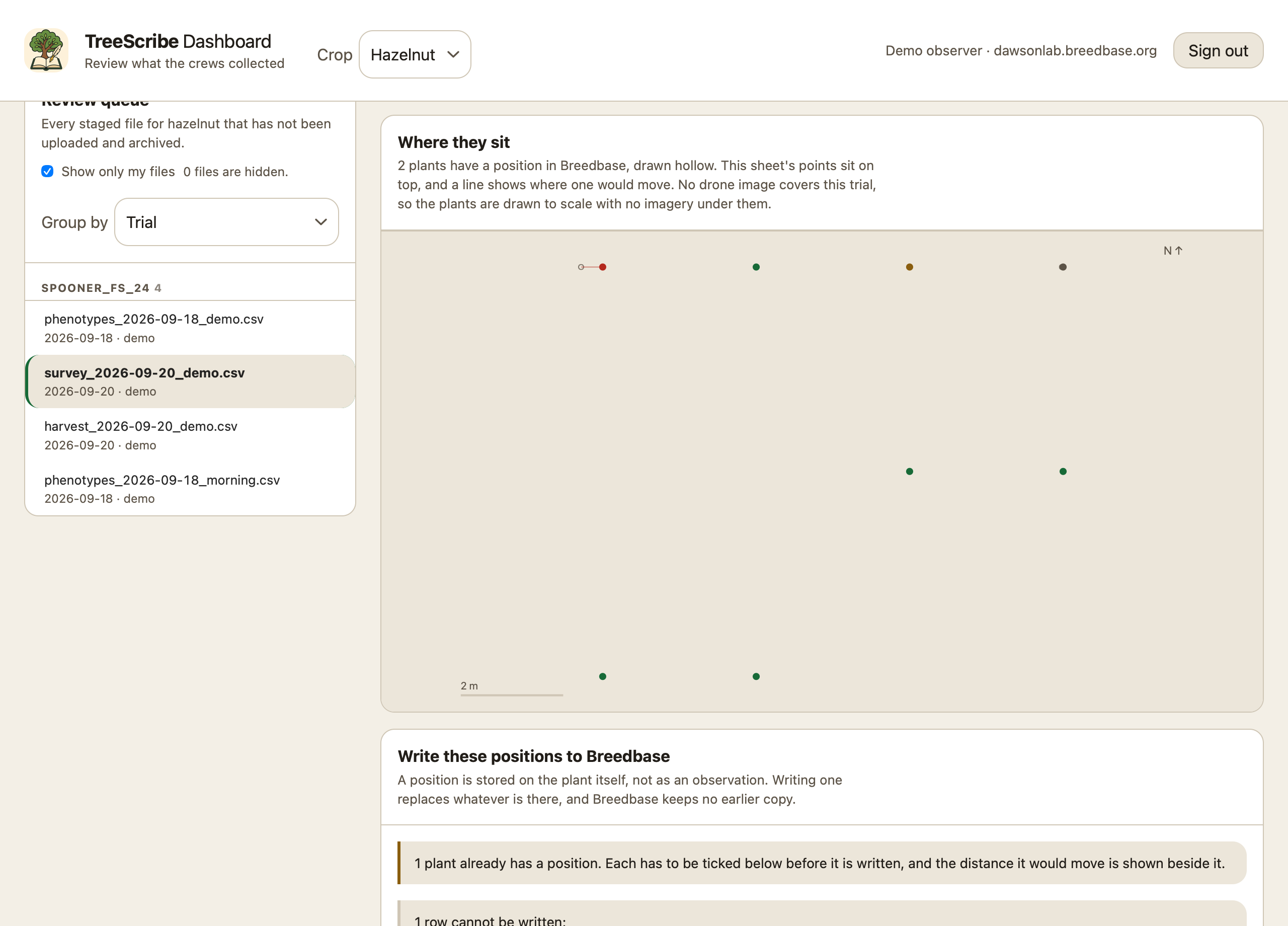Click Write these positions to Breedbase heading
This screenshot has height=926, width=1288.
pyautogui.click(x=533, y=756)
